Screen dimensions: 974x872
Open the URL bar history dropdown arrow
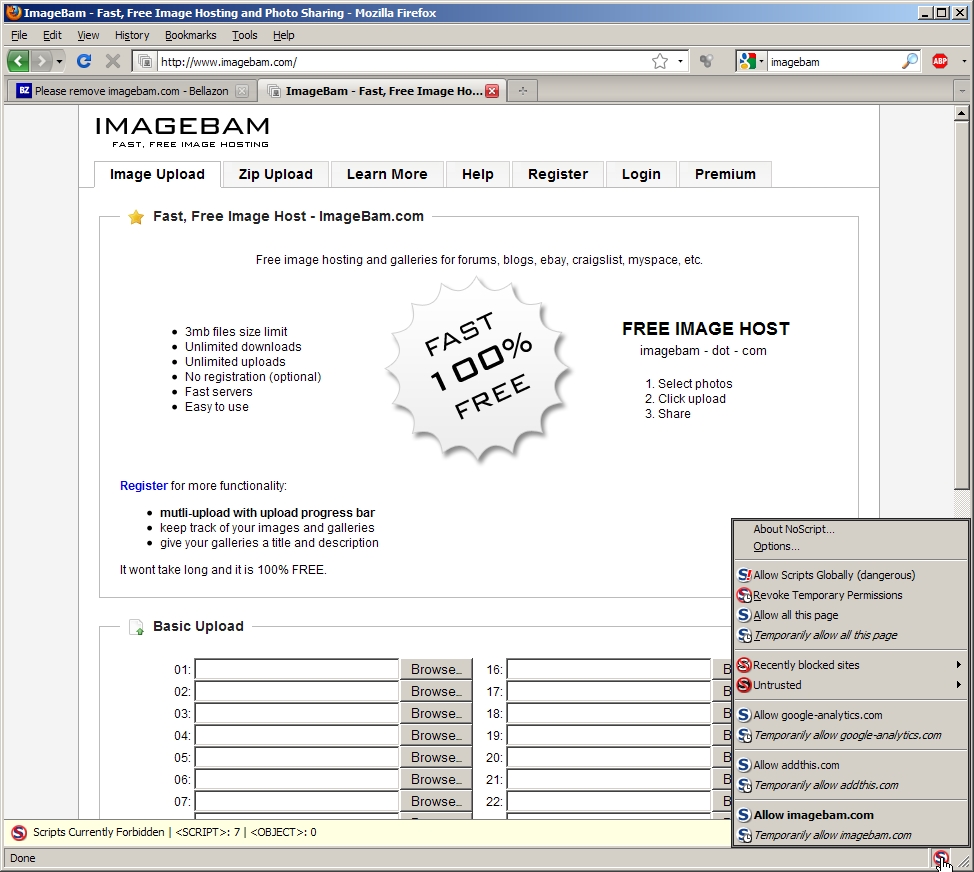pos(681,61)
